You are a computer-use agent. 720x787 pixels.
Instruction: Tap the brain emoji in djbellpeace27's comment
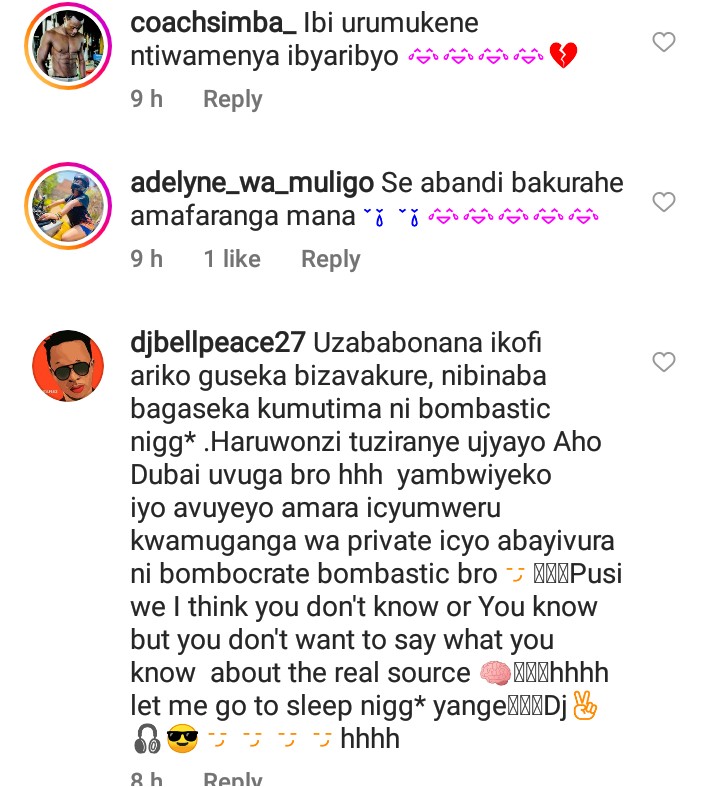pyautogui.click(x=495, y=673)
